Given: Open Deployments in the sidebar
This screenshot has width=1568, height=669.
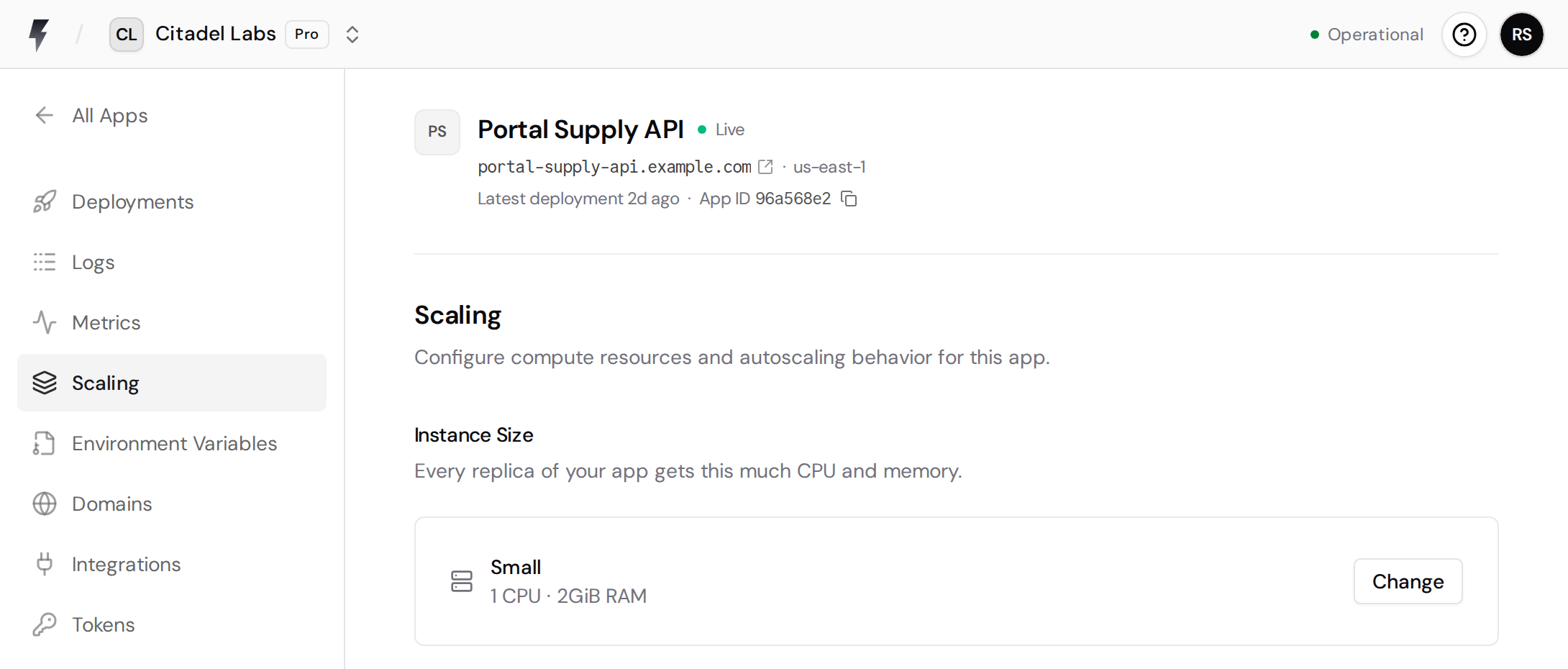Looking at the screenshot, I should click(x=172, y=201).
